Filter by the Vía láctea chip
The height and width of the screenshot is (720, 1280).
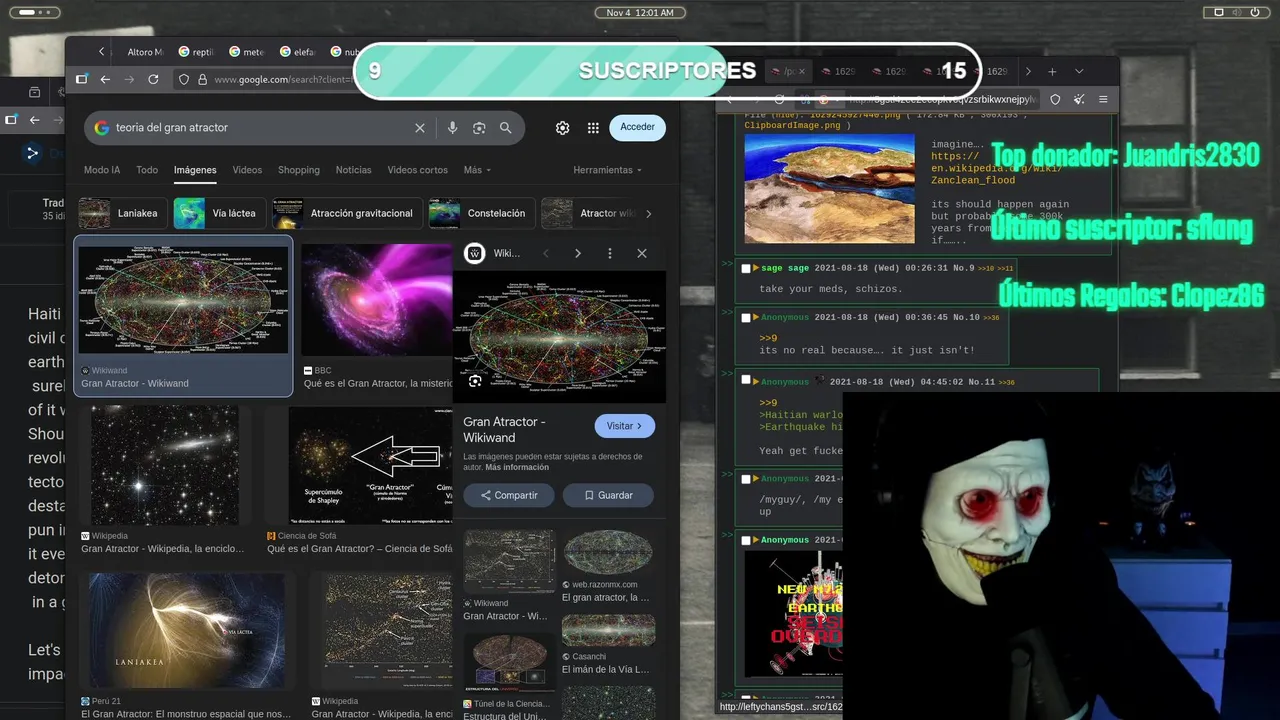(x=218, y=213)
